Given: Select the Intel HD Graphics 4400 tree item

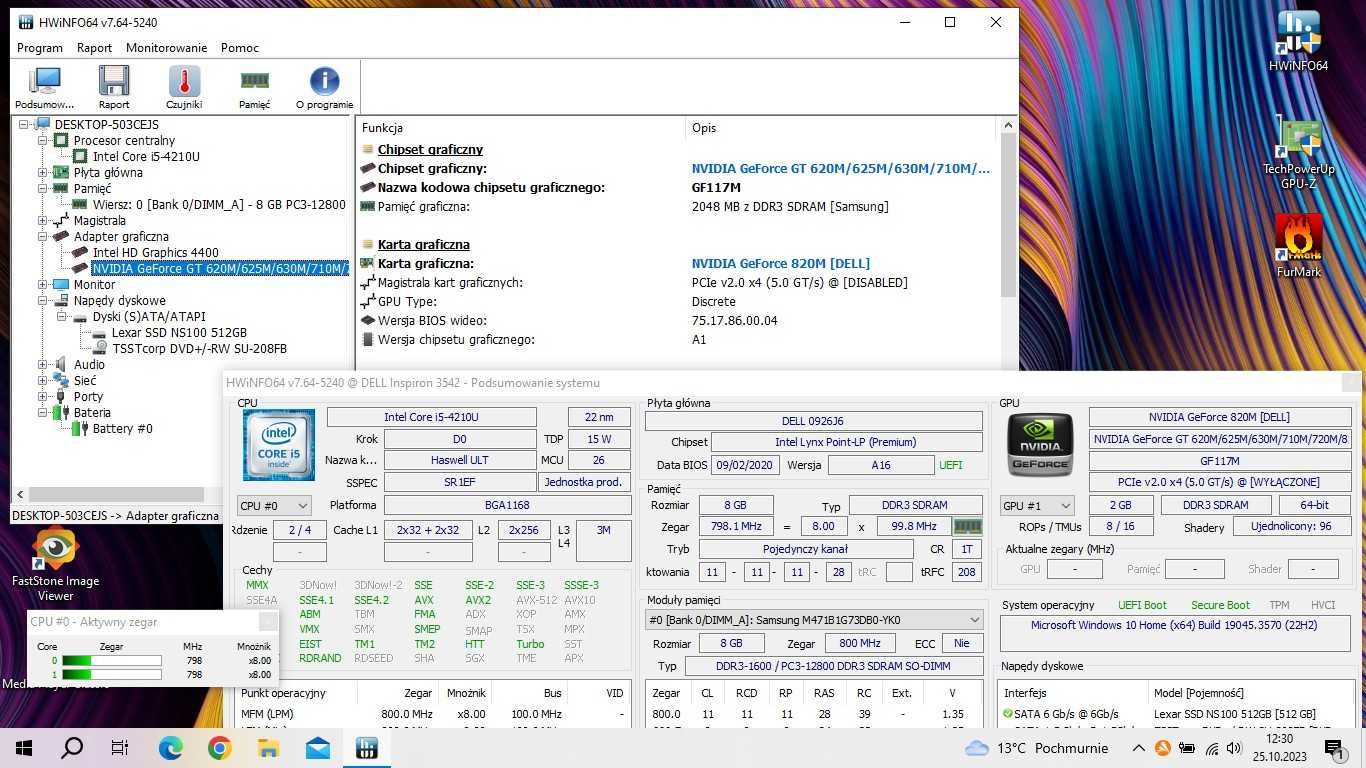Looking at the screenshot, I should 155,253.
